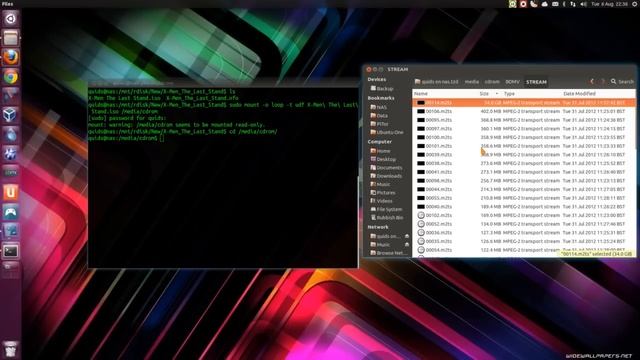Open Rubbish Bin at launcher bottom
The height and width of the screenshot is (360, 640).
[x=11, y=349]
